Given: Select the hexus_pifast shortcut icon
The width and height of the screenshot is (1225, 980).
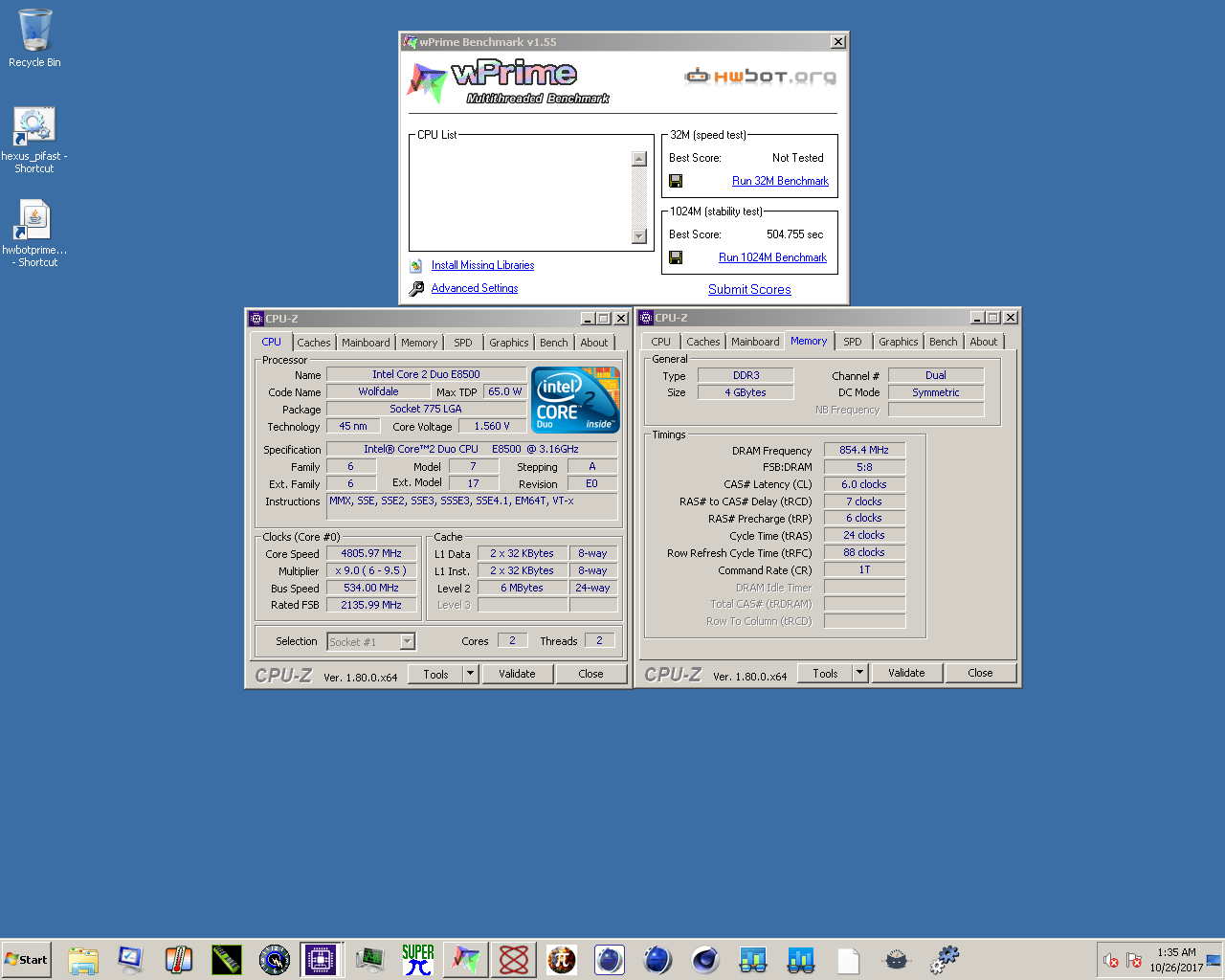Looking at the screenshot, I should (x=34, y=139).
